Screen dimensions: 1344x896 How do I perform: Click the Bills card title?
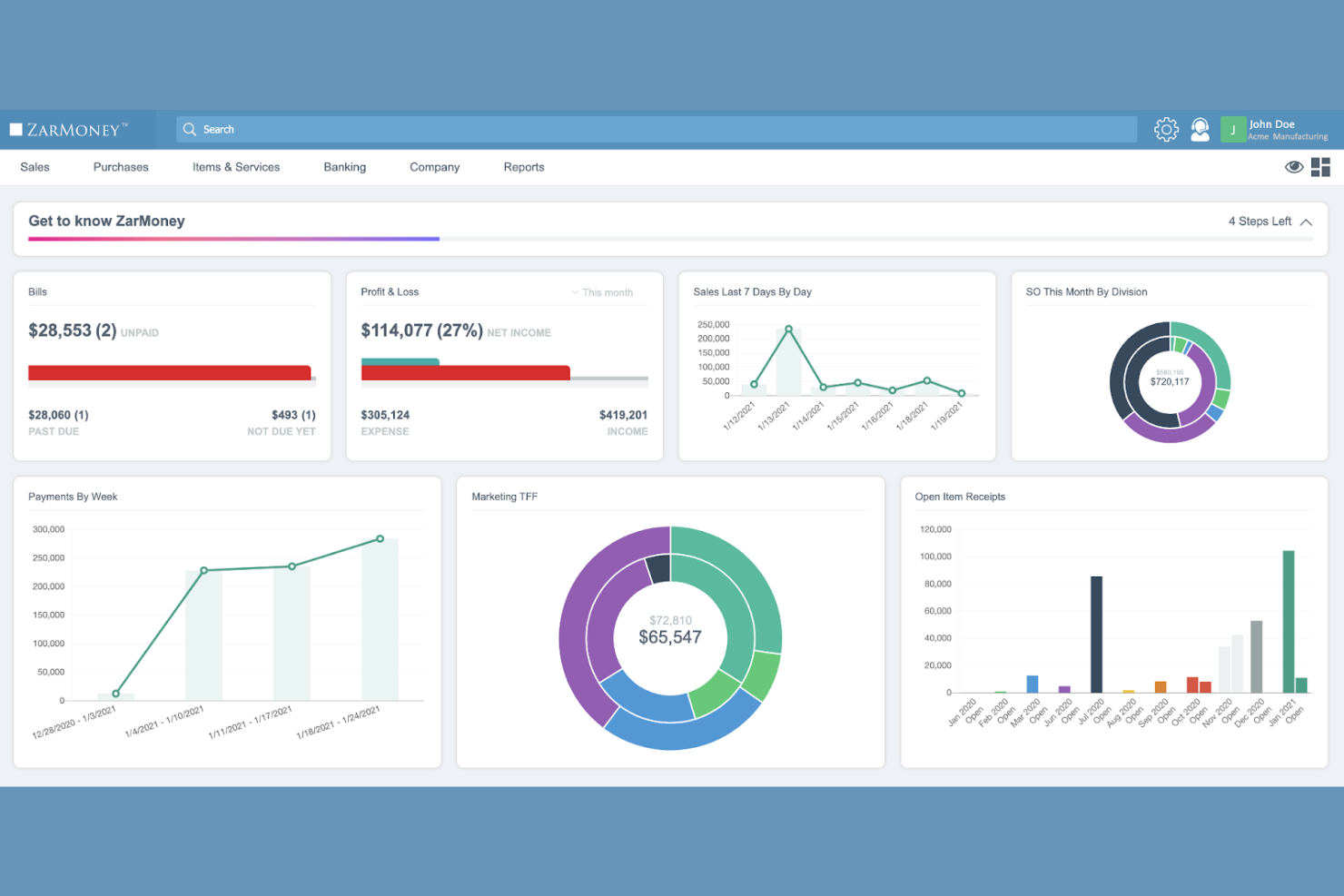(x=37, y=291)
